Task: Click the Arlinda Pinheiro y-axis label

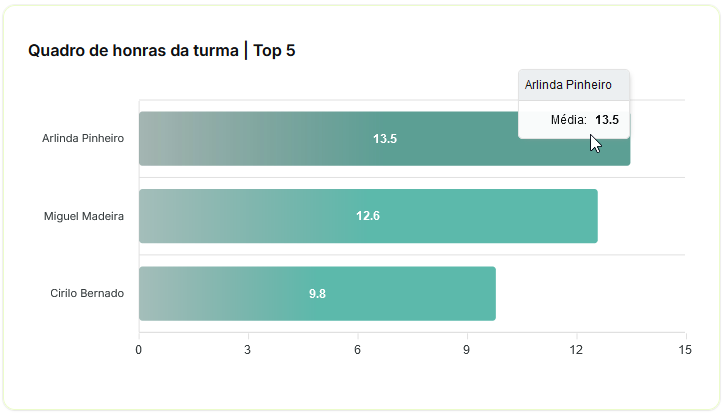Action: (83, 138)
